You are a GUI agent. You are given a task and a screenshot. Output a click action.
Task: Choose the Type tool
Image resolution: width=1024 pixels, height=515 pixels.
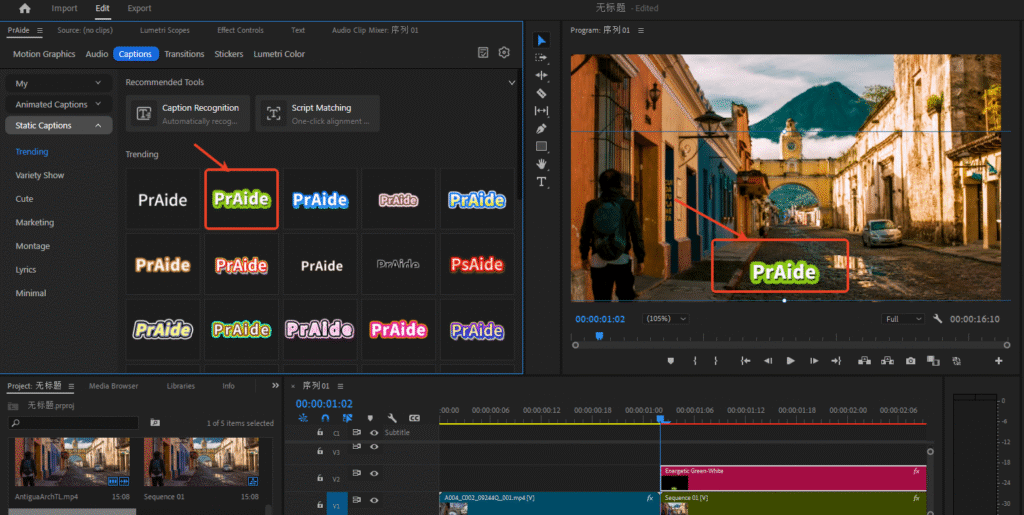(542, 181)
